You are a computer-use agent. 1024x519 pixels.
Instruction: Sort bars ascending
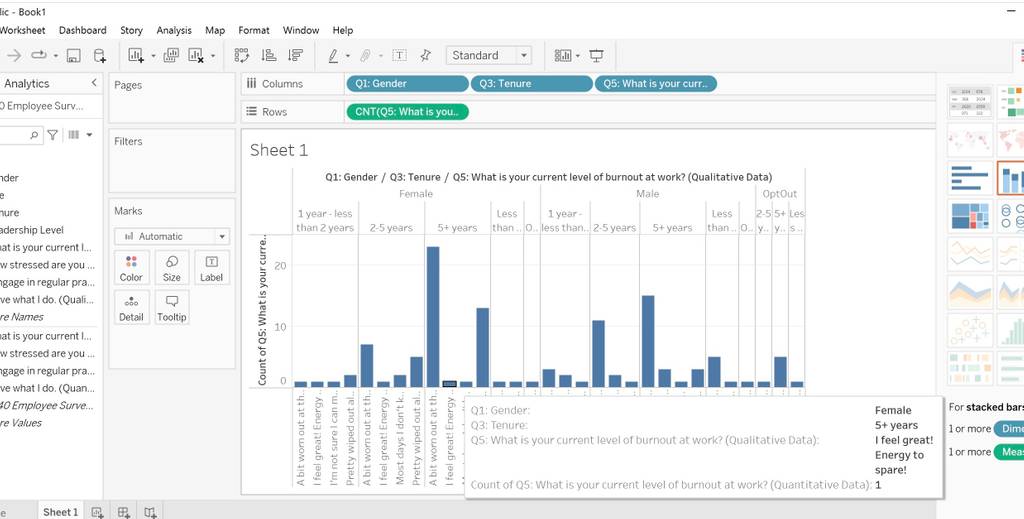[x=268, y=55]
